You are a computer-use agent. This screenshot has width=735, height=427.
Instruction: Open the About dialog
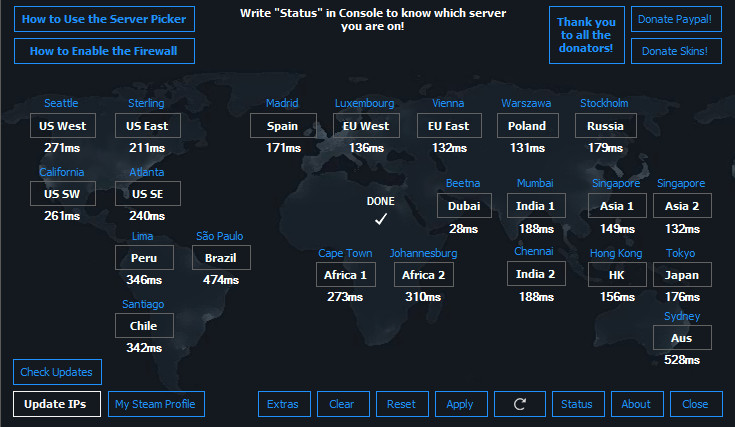click(x=637, y=404)
